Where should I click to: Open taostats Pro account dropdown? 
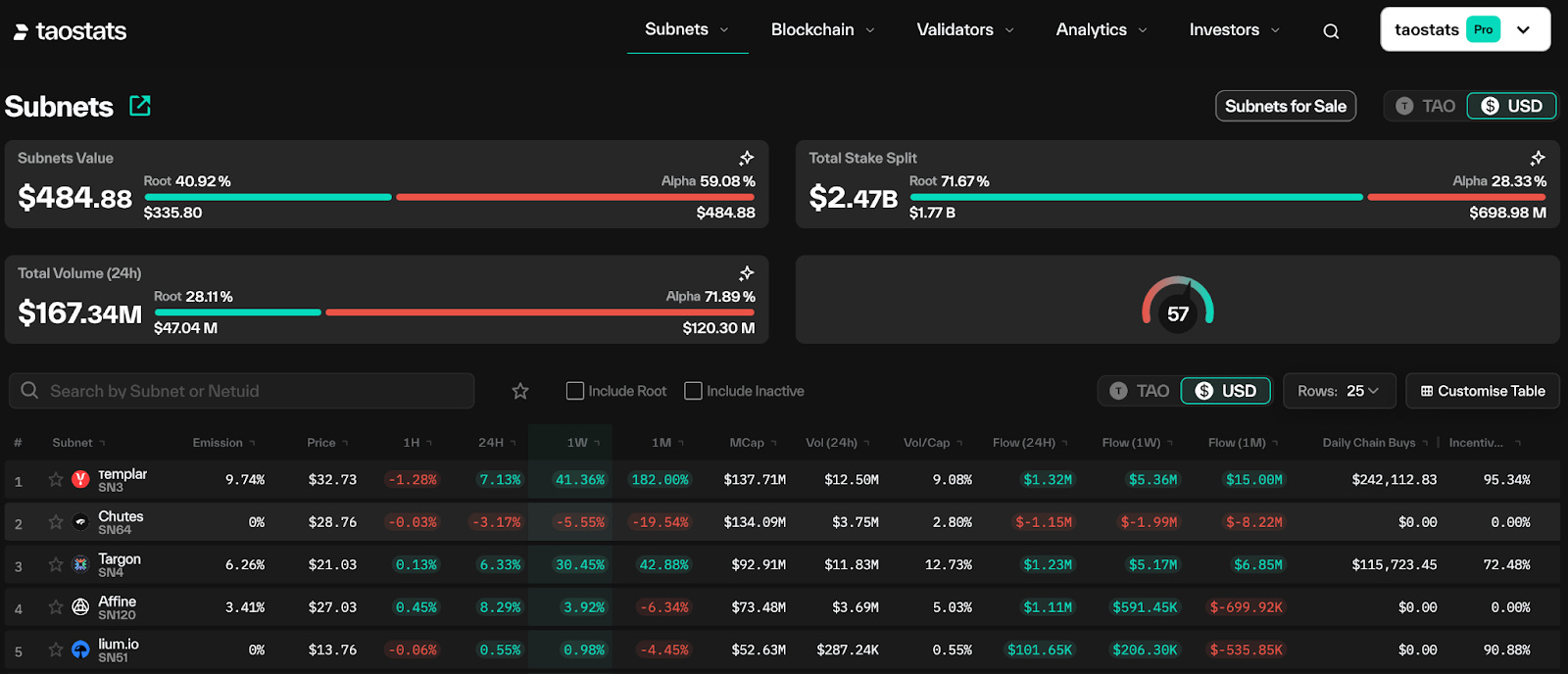[1465, 29]
